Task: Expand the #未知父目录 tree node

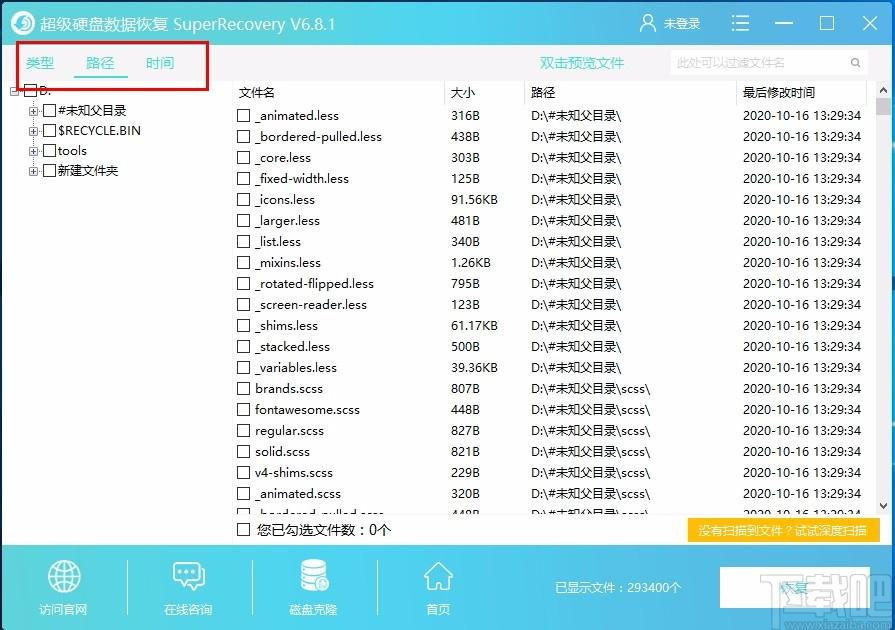Action: [34, 111]
